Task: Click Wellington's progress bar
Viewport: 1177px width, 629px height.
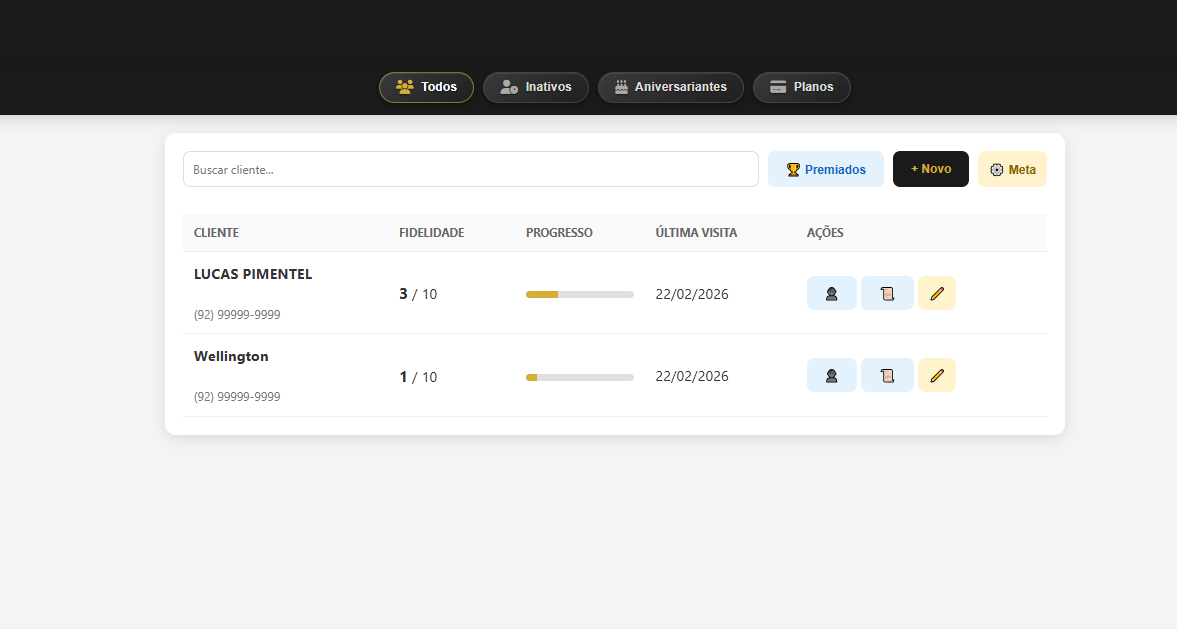Action: [x=579, y=377]
